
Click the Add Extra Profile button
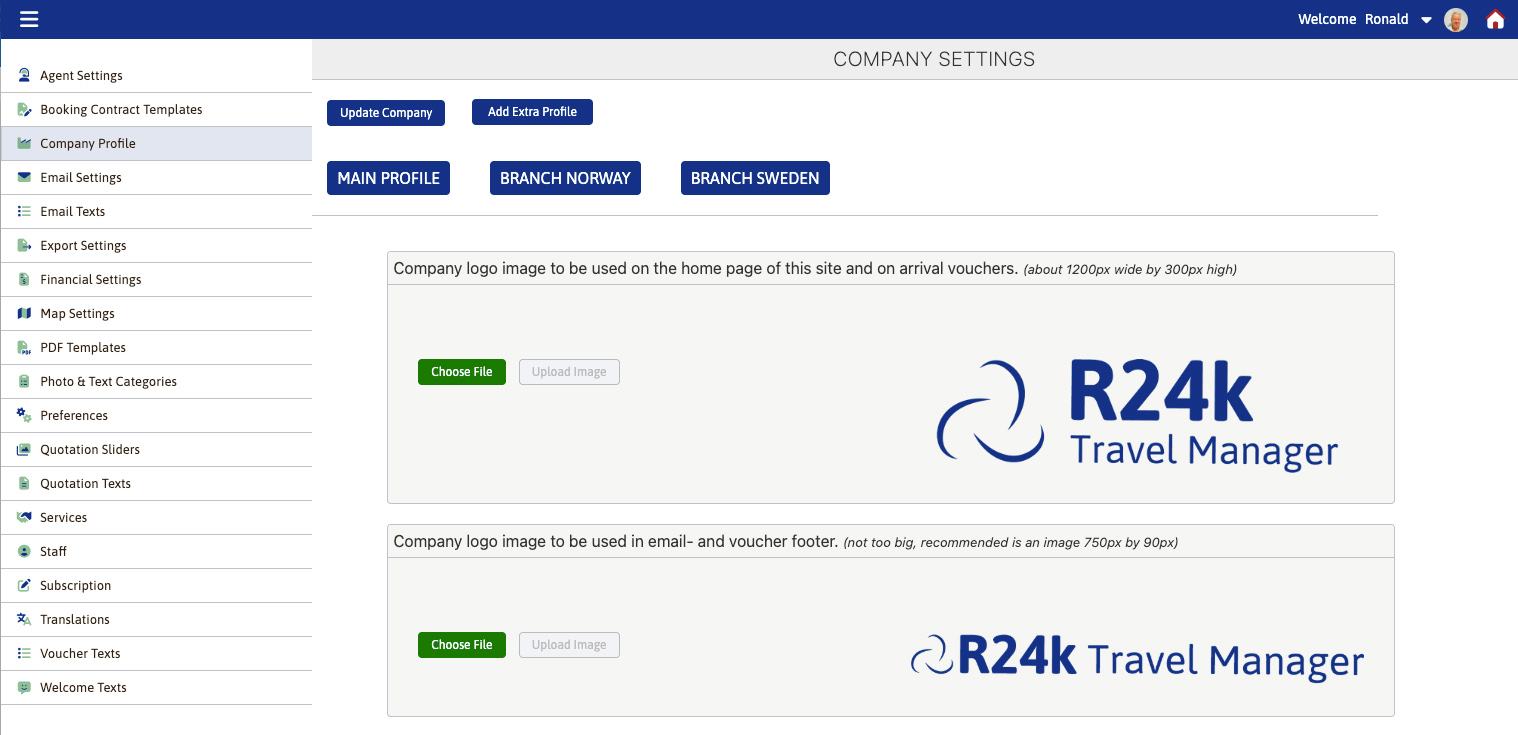pos(532,111)
